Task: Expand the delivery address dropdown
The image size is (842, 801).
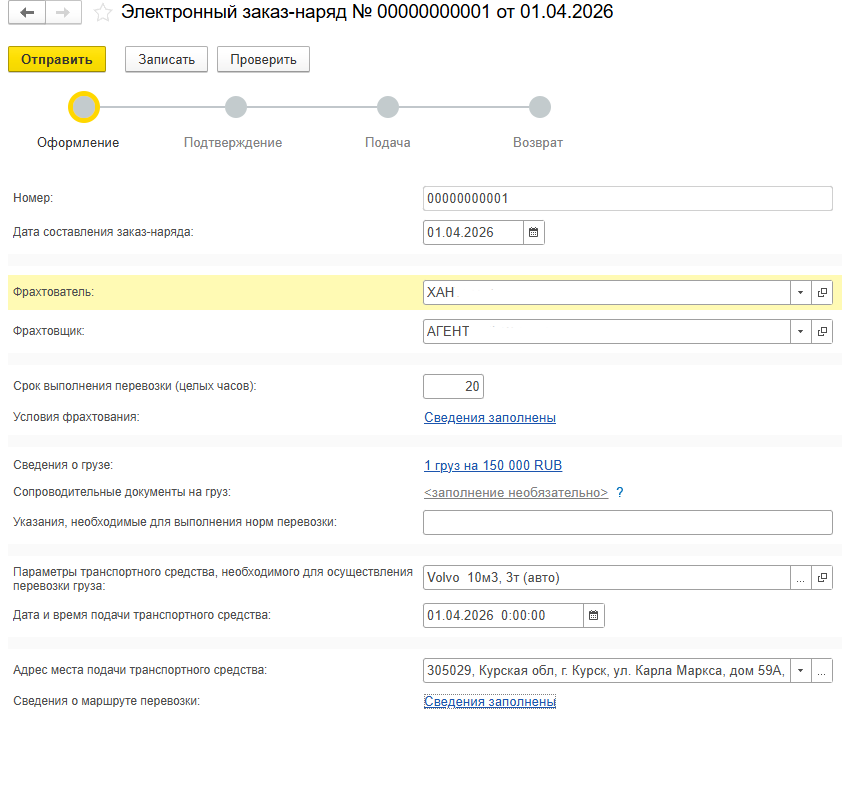Action: [800, 670]
